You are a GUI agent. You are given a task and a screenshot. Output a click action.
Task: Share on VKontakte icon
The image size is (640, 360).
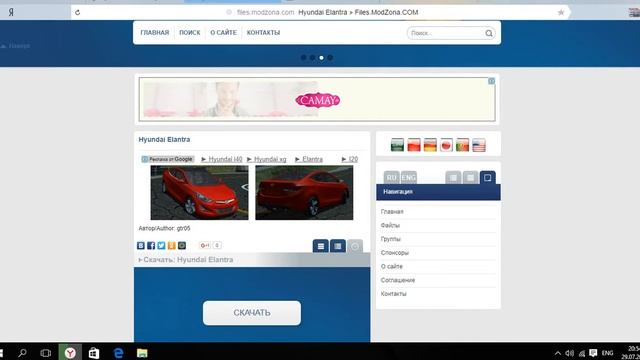[141, 245]
